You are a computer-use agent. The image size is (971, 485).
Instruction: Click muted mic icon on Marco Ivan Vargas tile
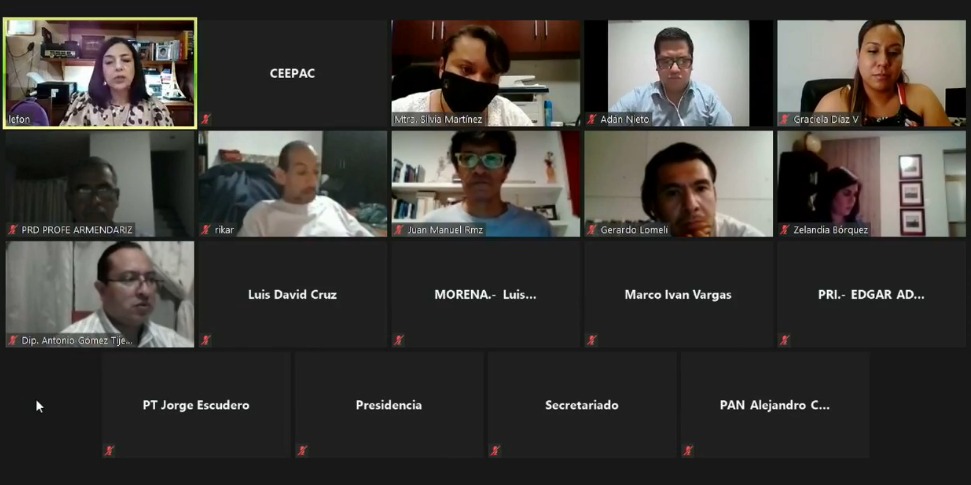pos(592,340)
